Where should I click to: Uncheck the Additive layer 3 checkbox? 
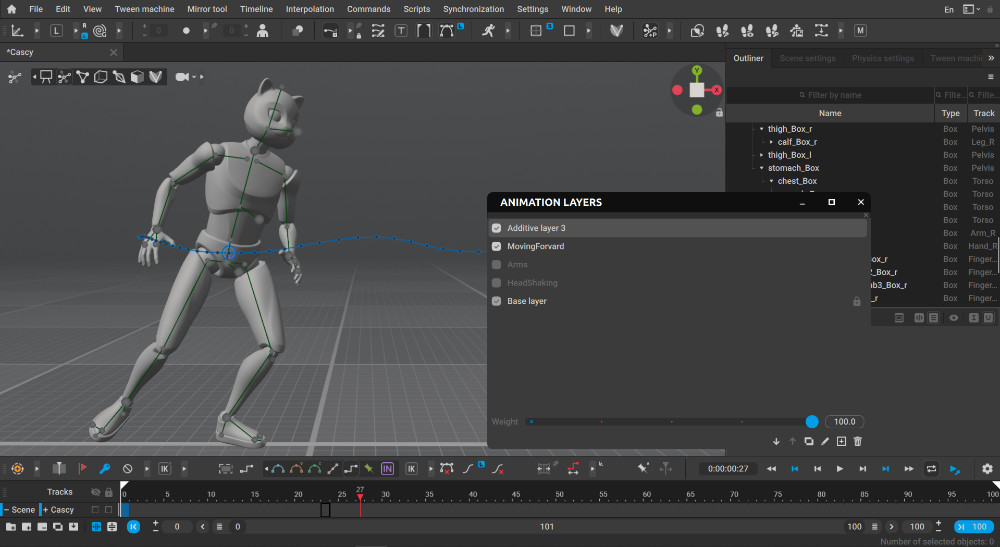496,228
